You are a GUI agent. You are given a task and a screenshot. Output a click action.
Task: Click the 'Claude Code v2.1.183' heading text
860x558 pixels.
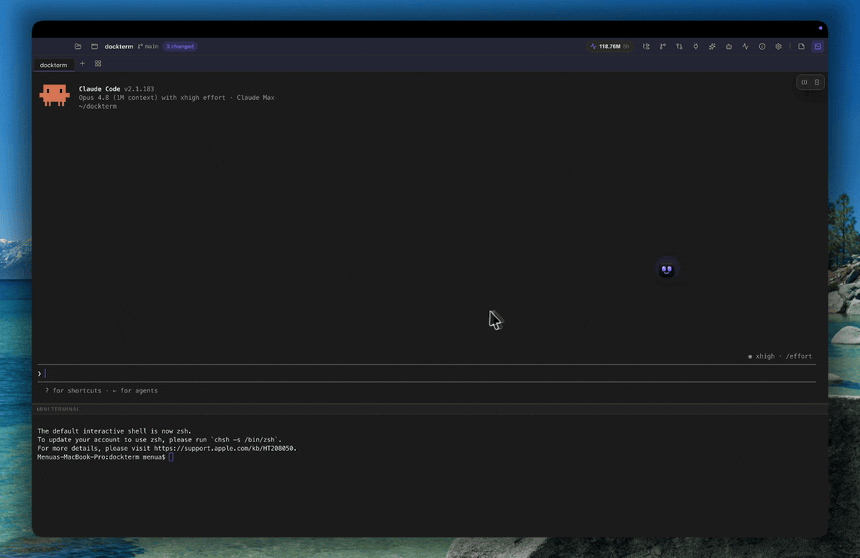[x=116, y=89]
